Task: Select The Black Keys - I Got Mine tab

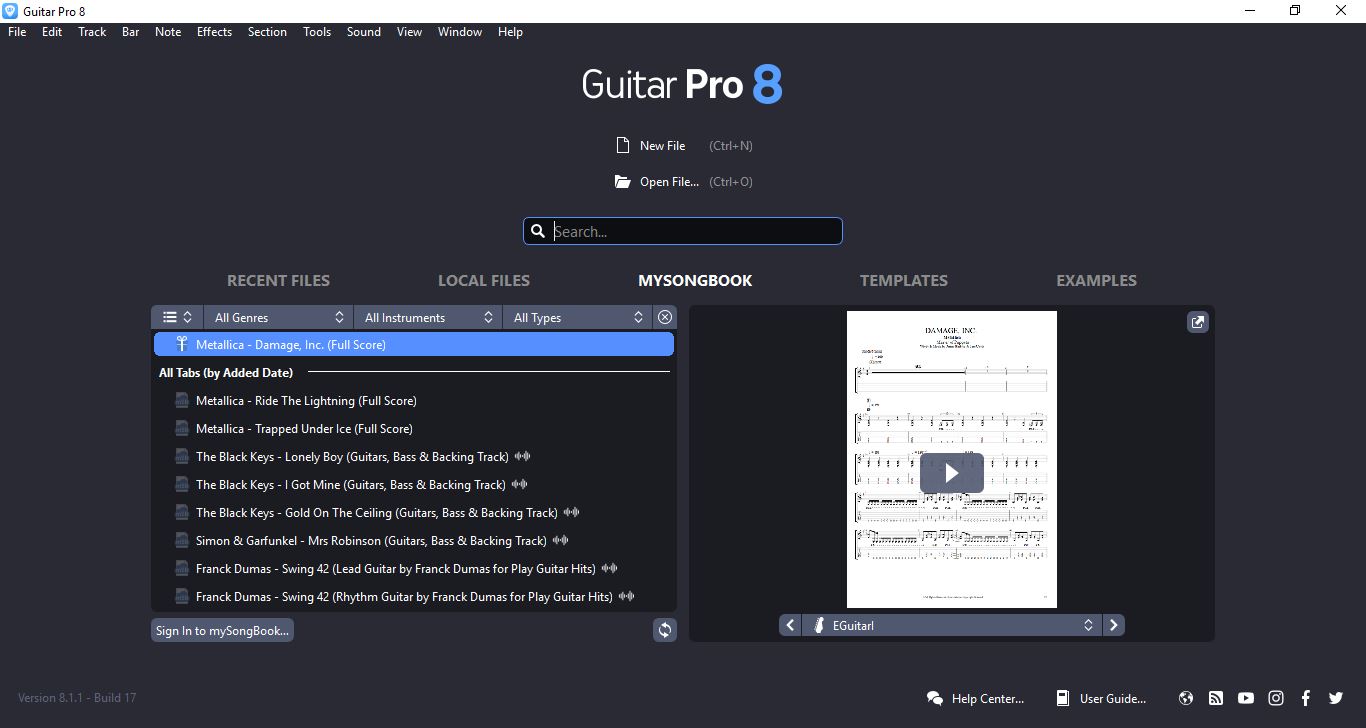Action: click(x=414, y=484)
